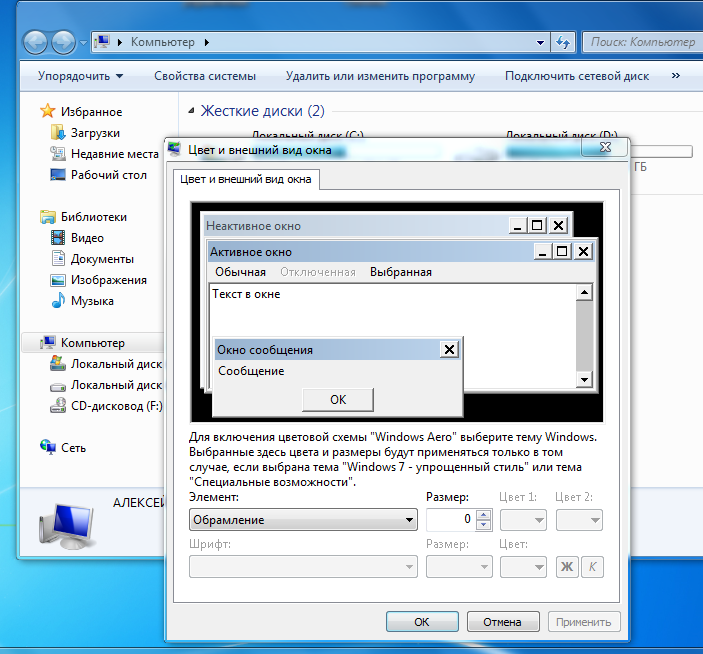Select the Изображения library icon

pos(58,280)
